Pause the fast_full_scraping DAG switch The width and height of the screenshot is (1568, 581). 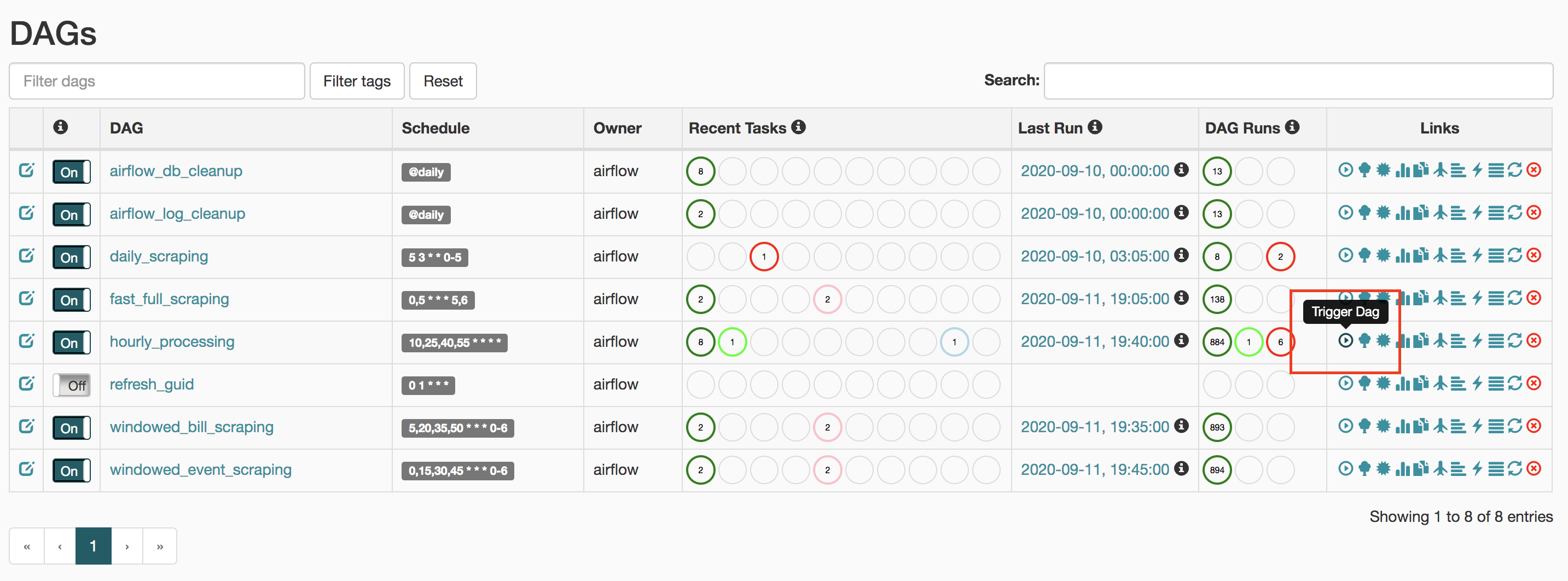(71, 299)
